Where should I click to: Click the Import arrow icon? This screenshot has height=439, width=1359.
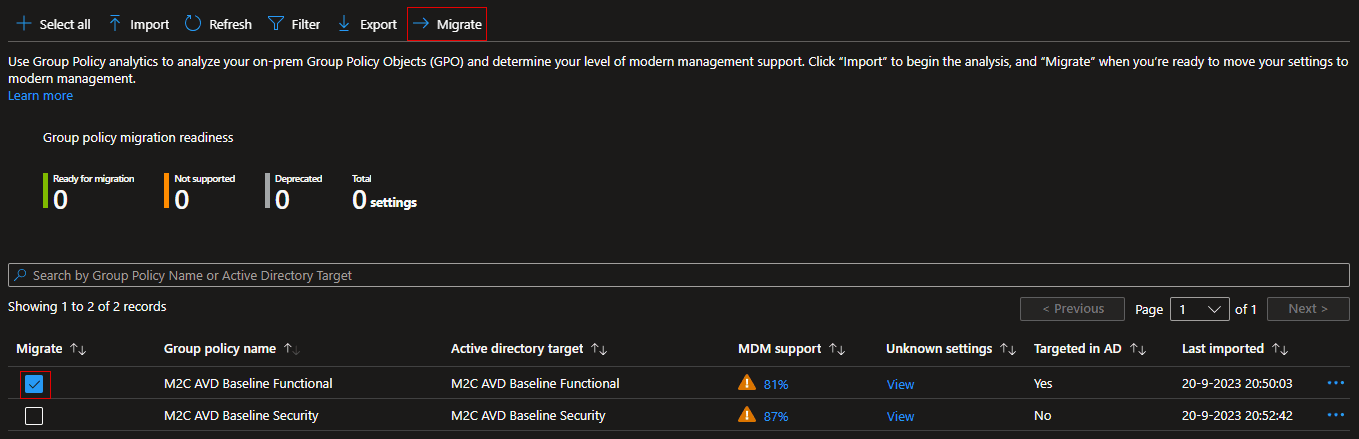pyautogui.click(x=116, y=24)
